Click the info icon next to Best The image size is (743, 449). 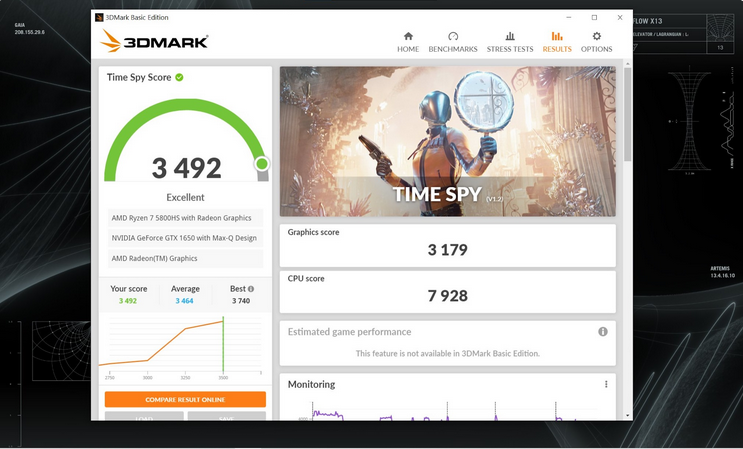(251, 288)
